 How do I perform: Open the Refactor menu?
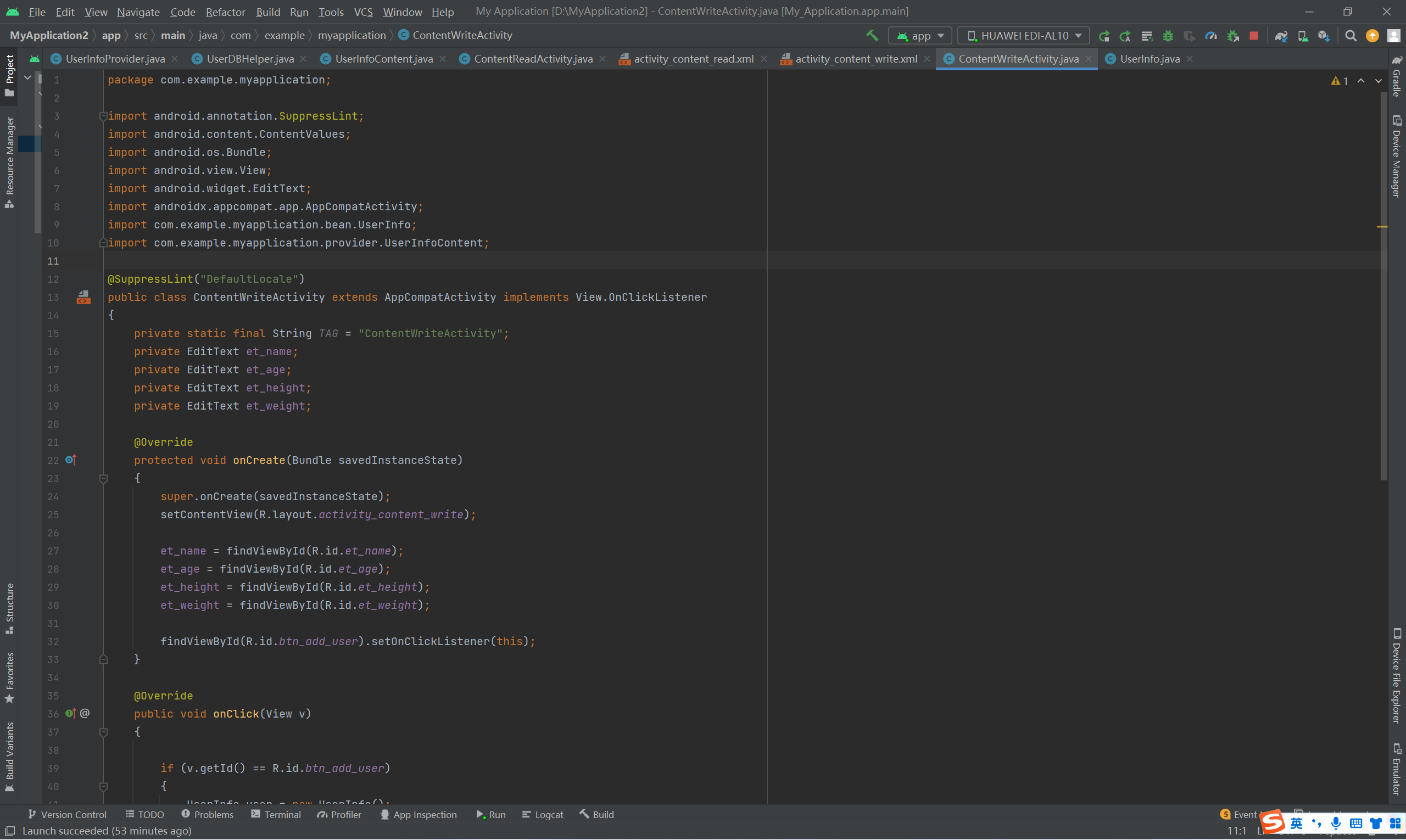(x=225, y=12)
